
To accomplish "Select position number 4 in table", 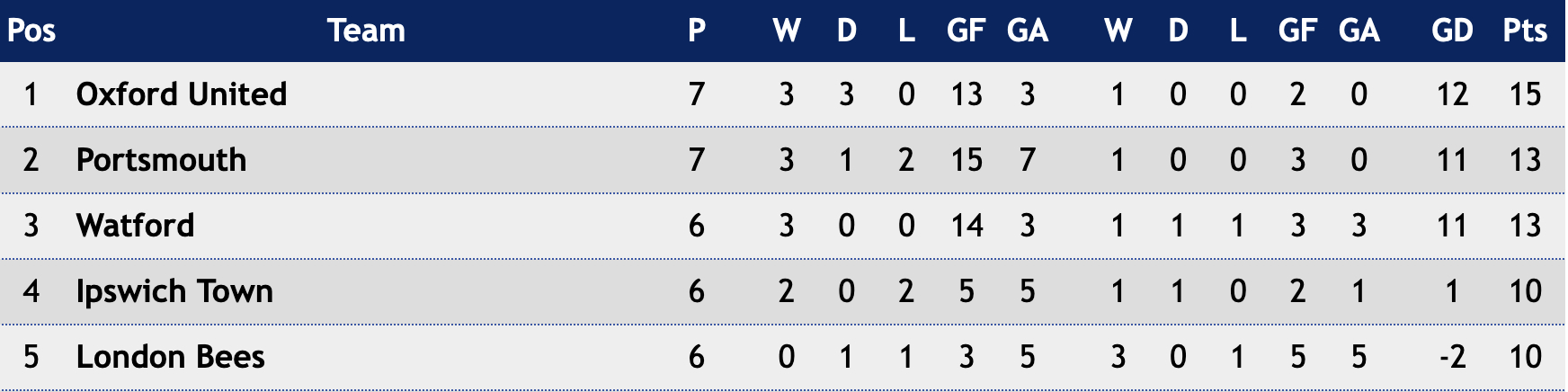I will pos(31,291).
